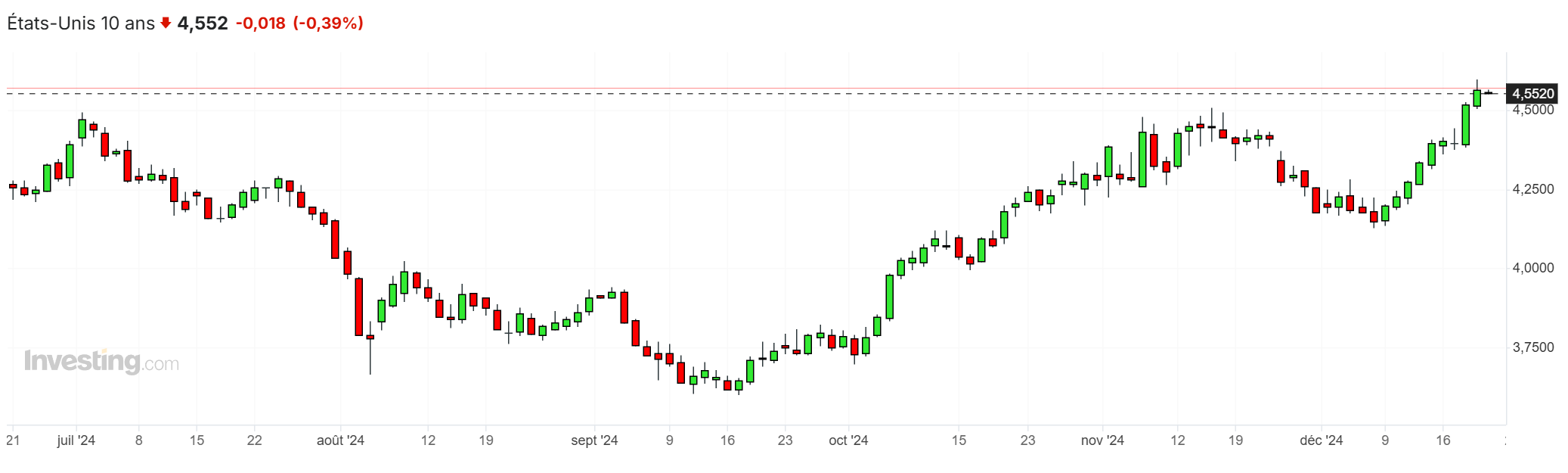Select the sept '24 date label
This screenshot has width=1568, height=473.
click(594, 440)
